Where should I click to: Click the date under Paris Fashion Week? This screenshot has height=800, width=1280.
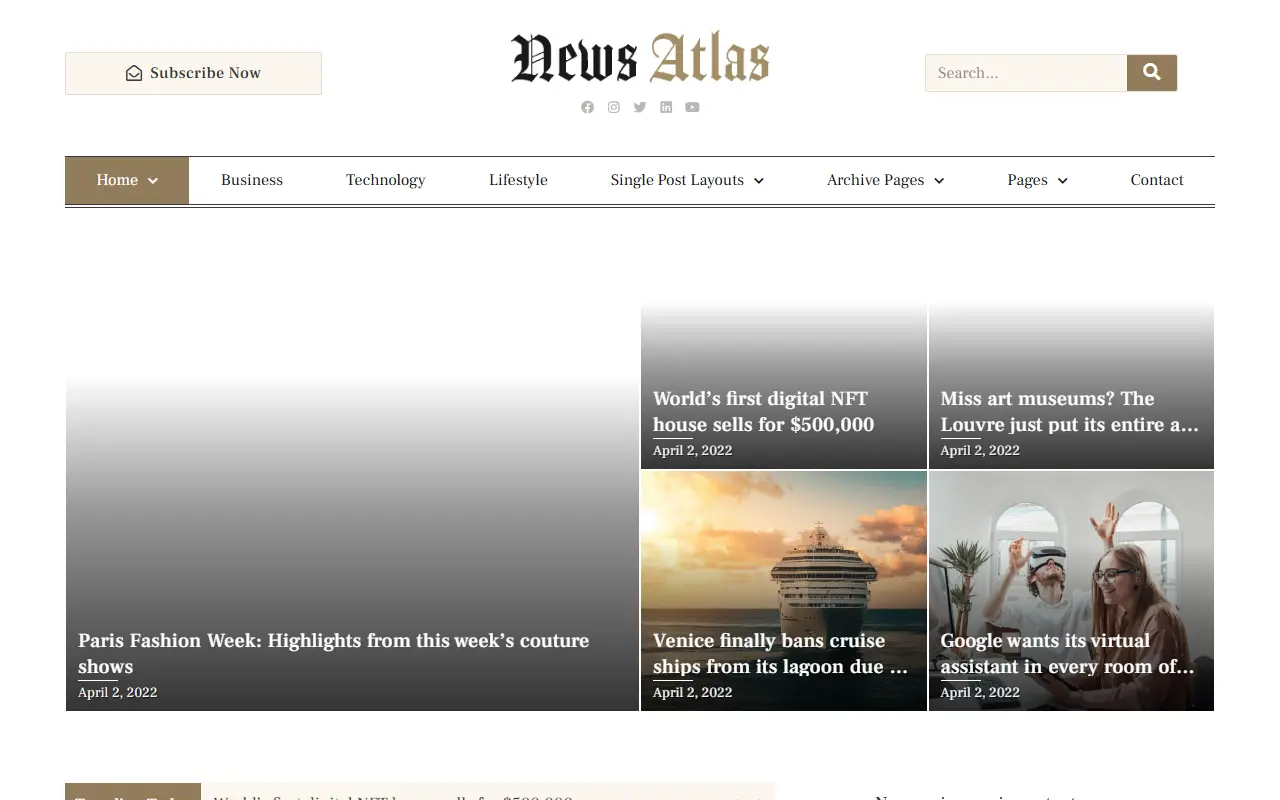117,692
